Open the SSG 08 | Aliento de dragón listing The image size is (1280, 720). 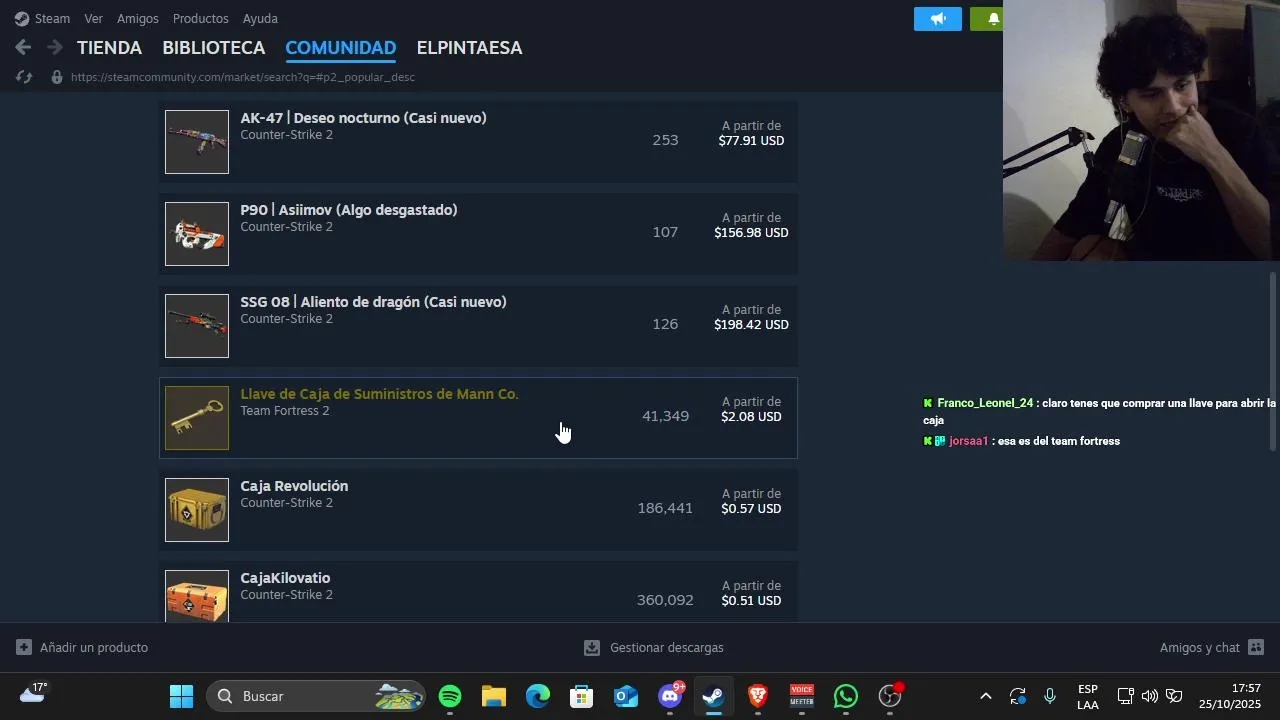373,302
